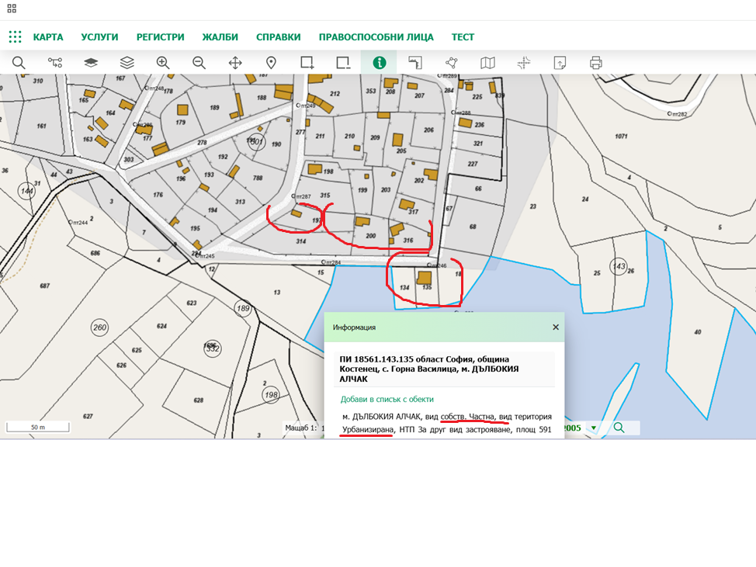Open the folded map icon tool
The width and height of the screenshot is (756, 567).
(488, 63)
